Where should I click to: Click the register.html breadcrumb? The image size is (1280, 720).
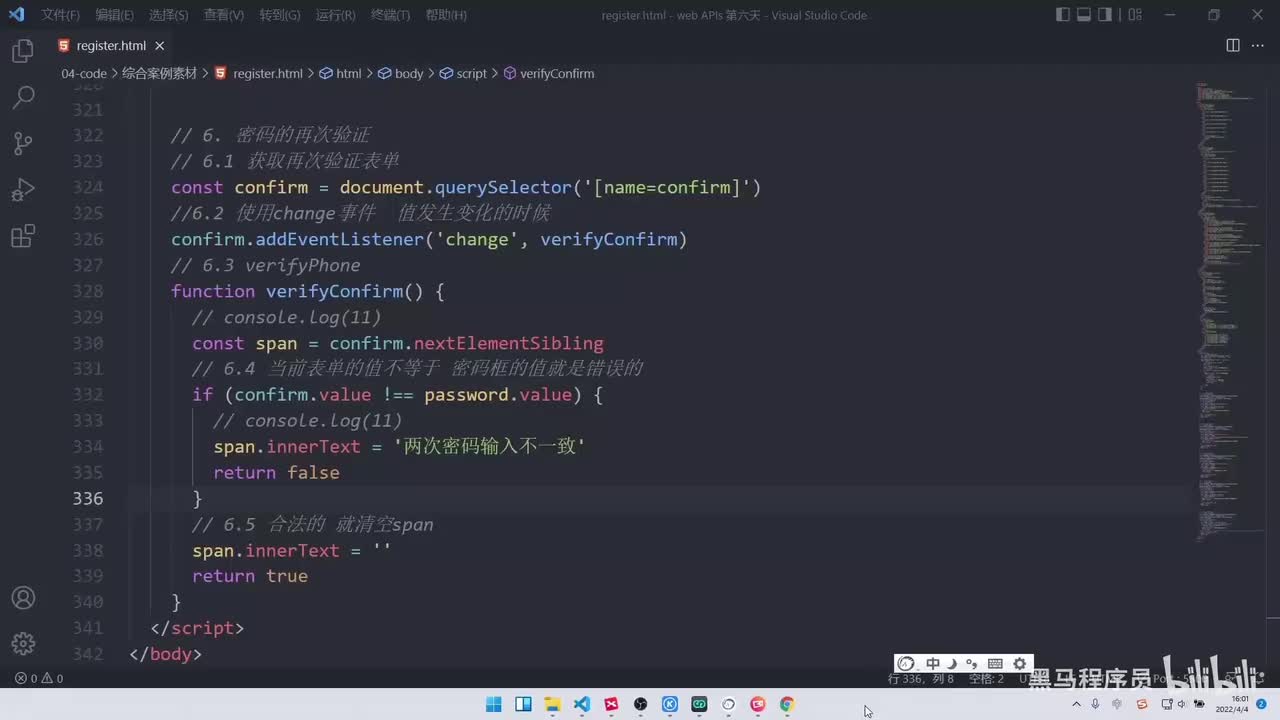(x=259, y=74)
